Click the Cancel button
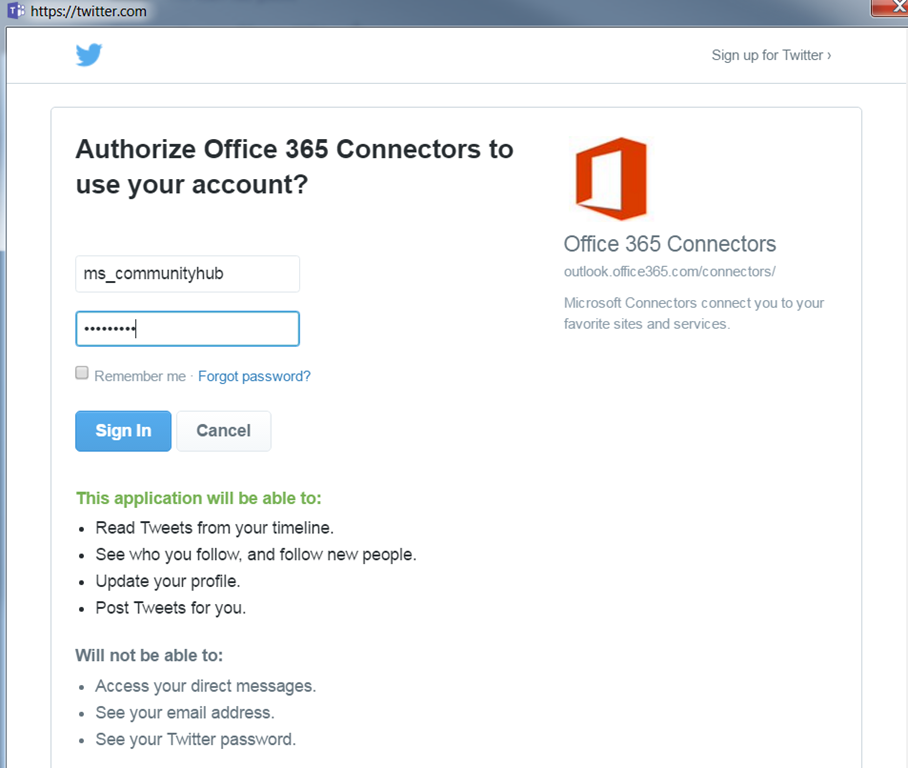The height and width of the screenshot is (768, 908). click(223, 431)
